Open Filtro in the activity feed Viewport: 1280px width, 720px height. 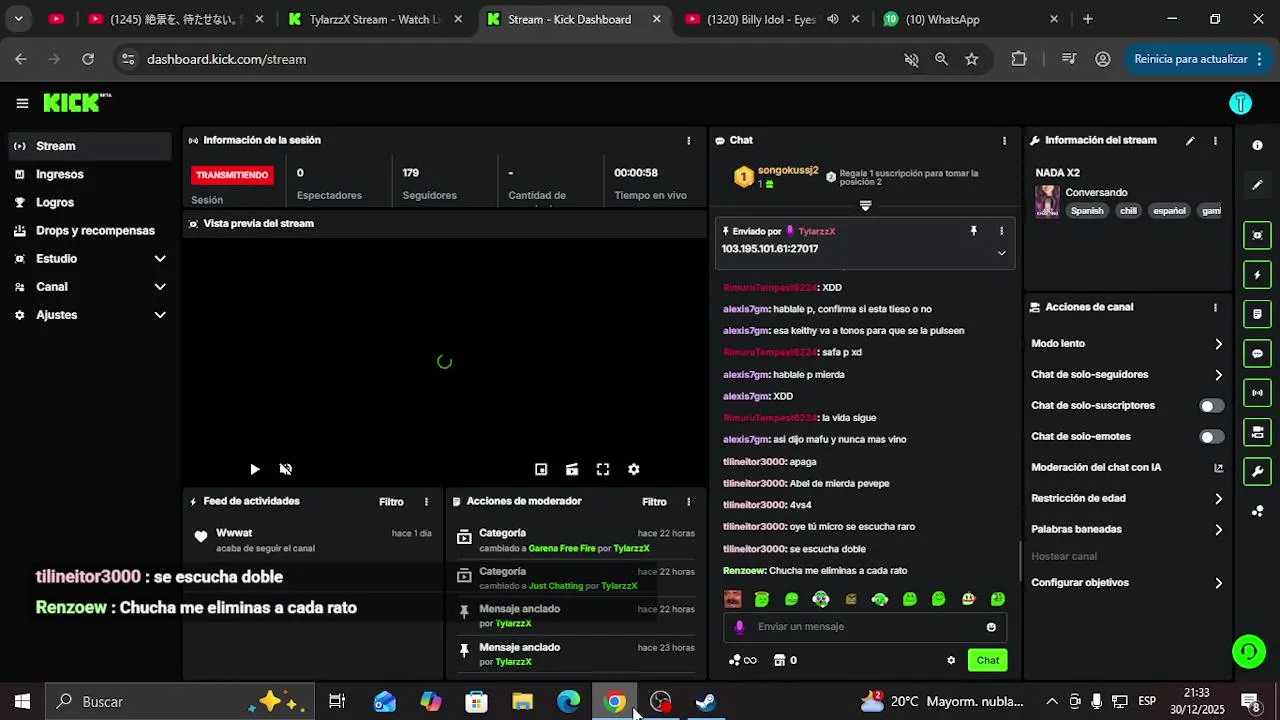(391, 502)
